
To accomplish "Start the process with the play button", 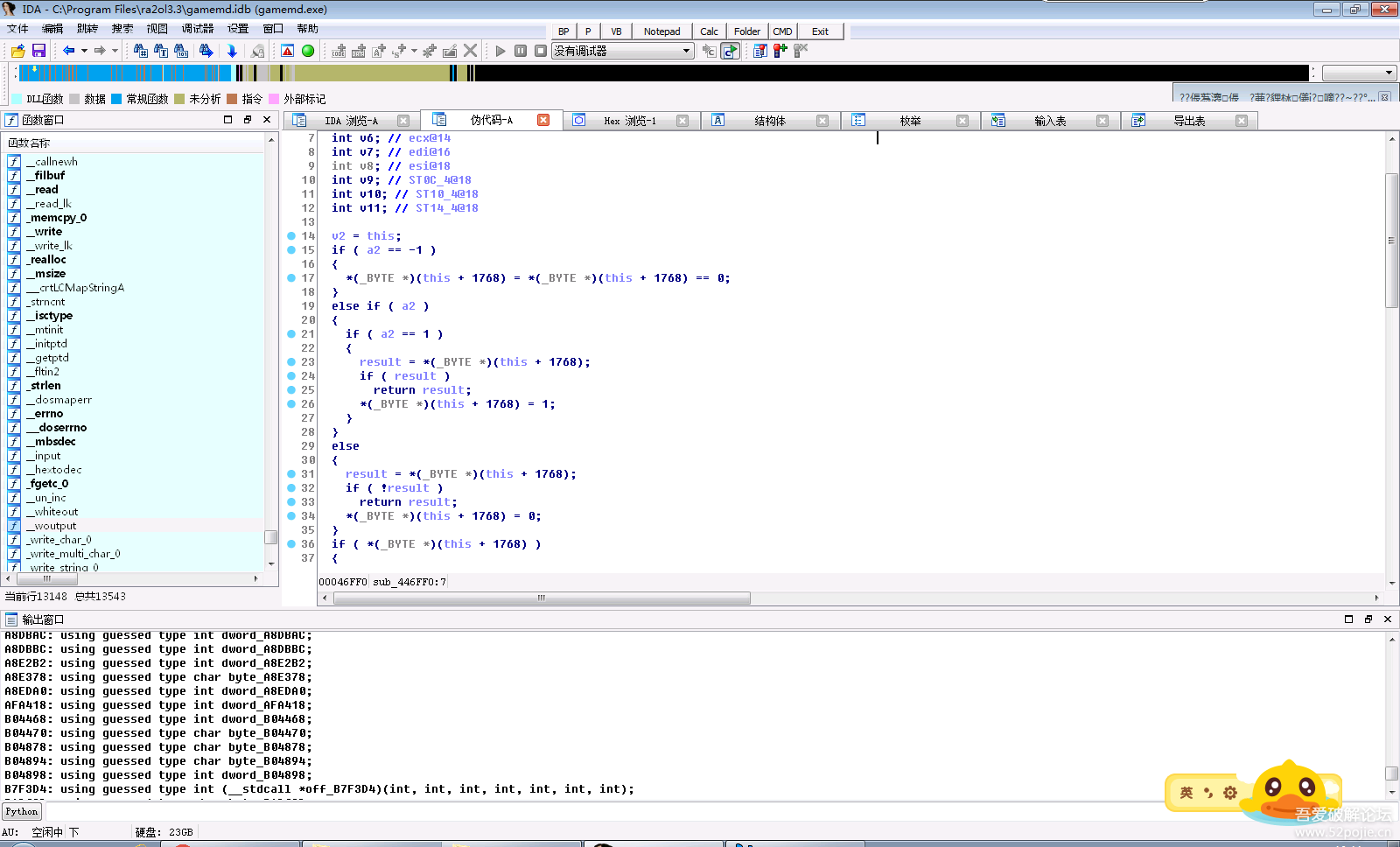I will tap(500, 51).
